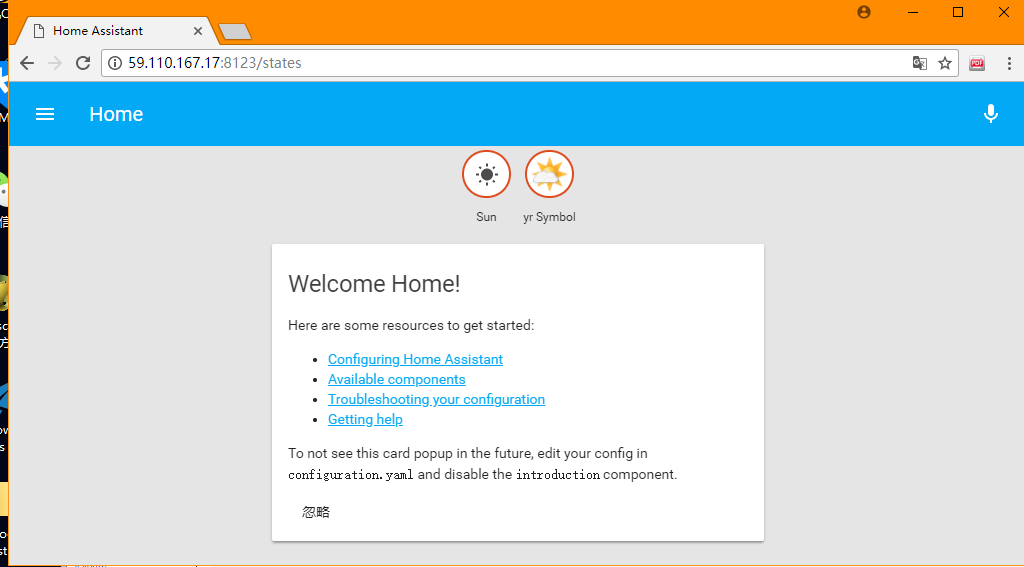
Task: Open Chrome user profile icon
Action: click(x=864, y=12)
